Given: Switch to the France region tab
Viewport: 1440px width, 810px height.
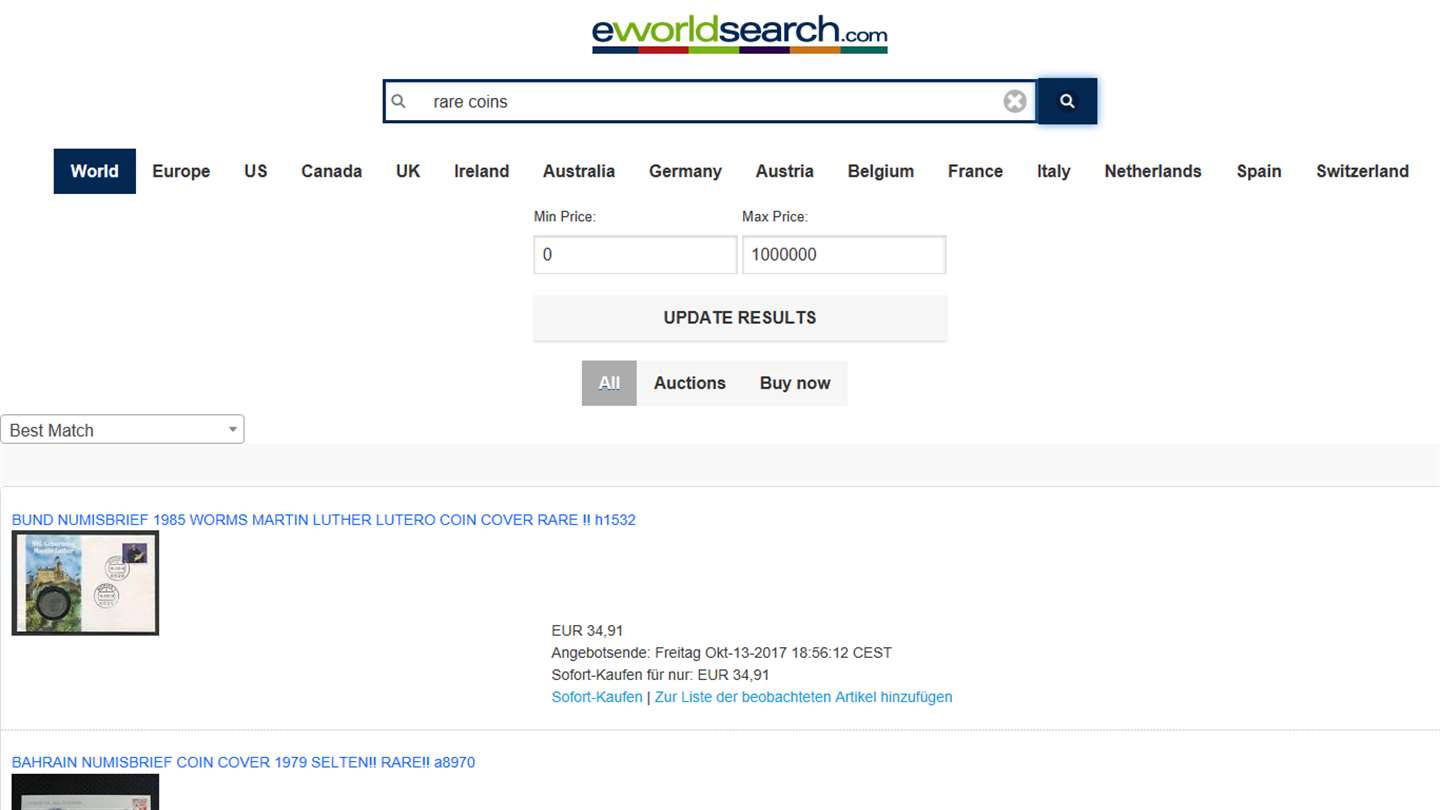Looking at the screenshot, I should pos(975,171).
